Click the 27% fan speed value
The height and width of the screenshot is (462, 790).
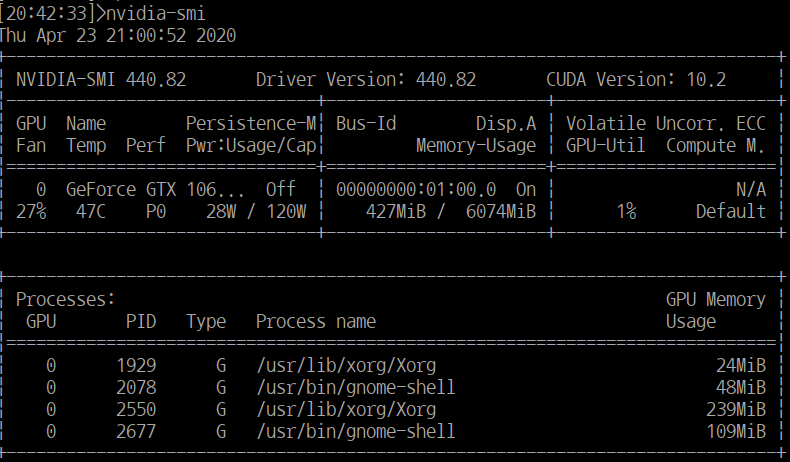(x=31, y=211)
